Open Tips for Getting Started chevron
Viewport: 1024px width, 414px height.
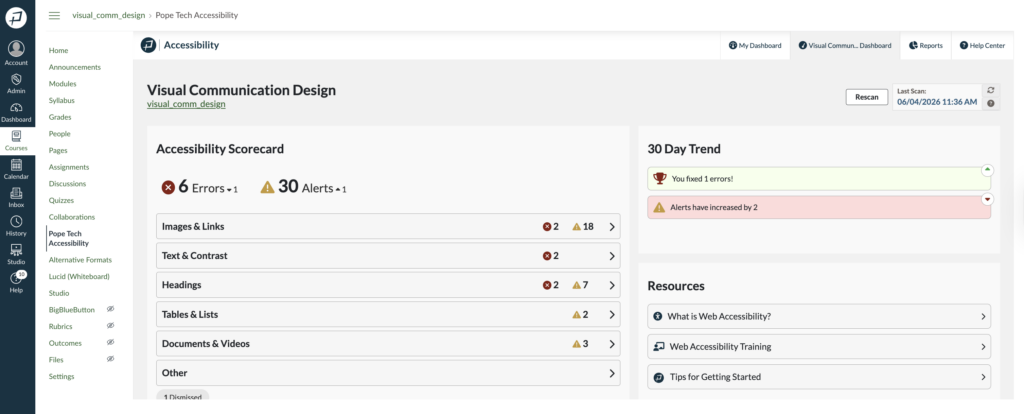pyautogui.click(x=984, y=377)
